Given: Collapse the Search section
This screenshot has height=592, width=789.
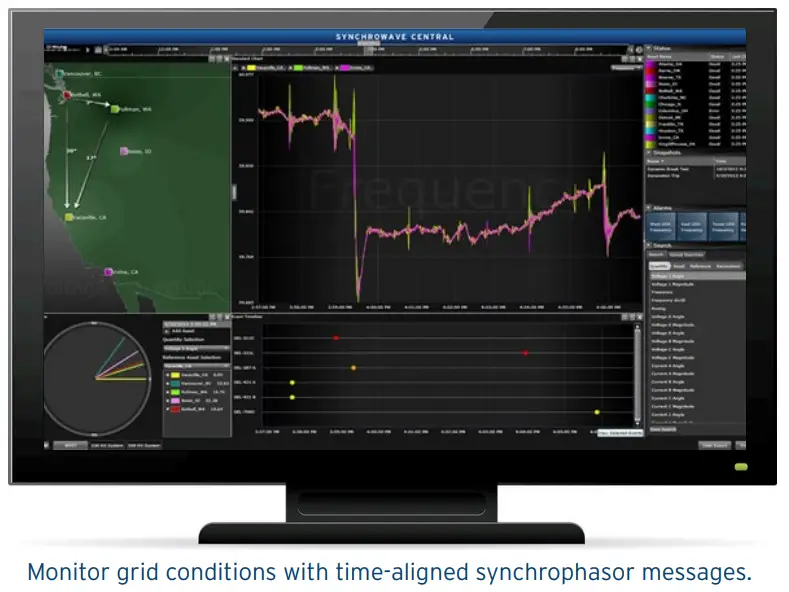Looking at the screenshot, I should (649, 245).
